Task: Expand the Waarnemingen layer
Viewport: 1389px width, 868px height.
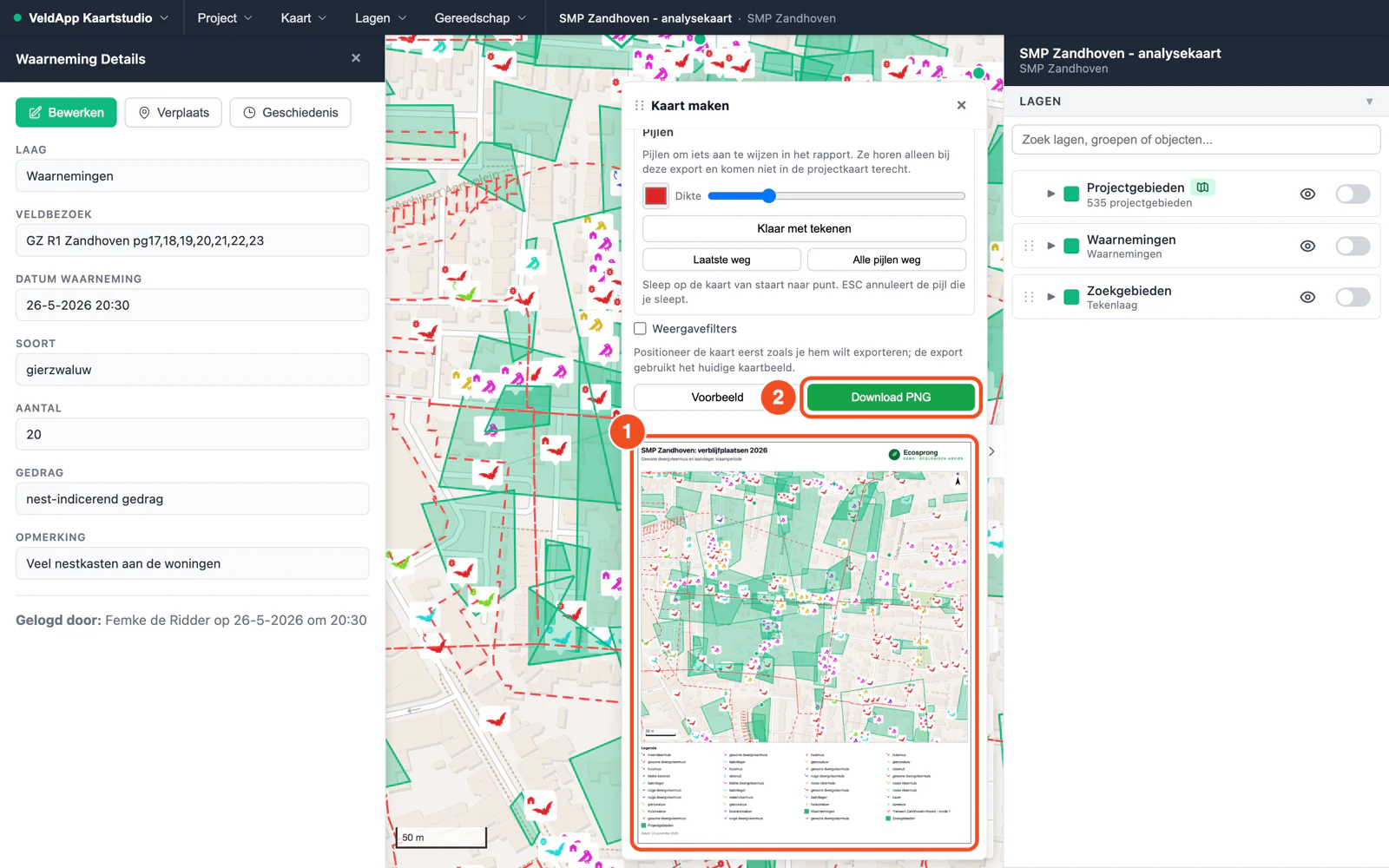Action: click(1050, 246)
